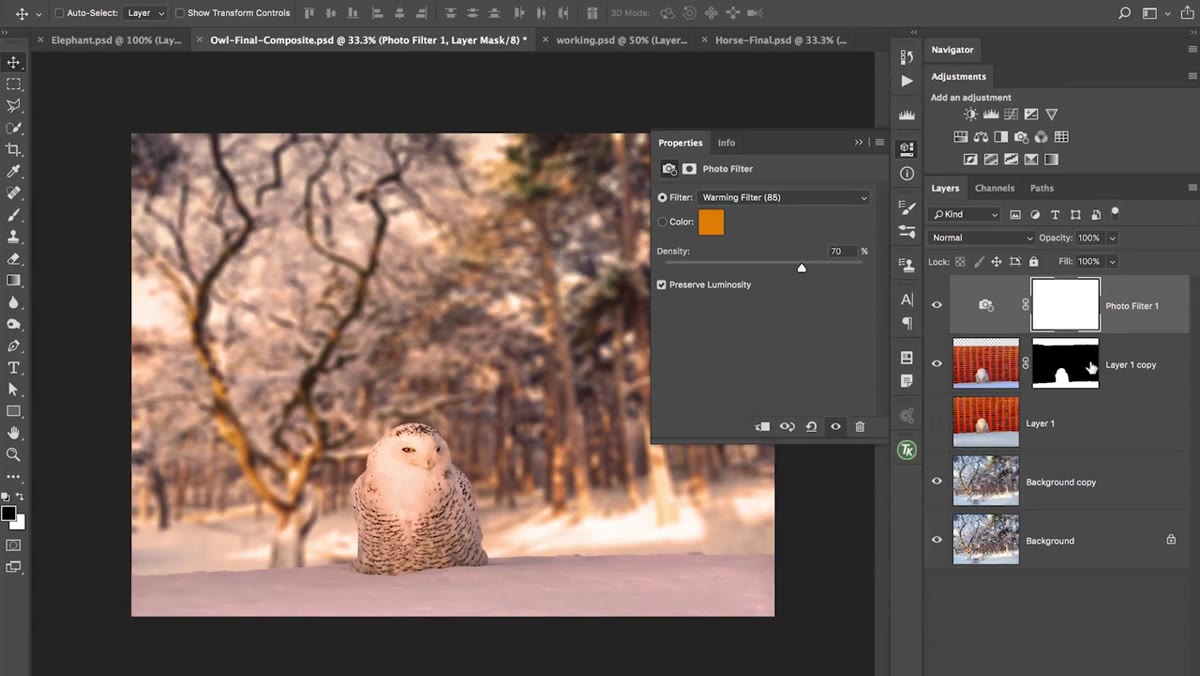
Task: Hide the Layer 1 copy layer
Action: (x=937, y=364)
